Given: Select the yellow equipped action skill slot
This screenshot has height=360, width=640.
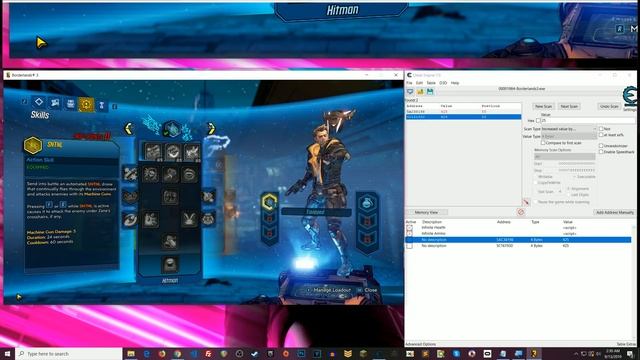Looking at the screenshot, I should [x=269, y=202].
